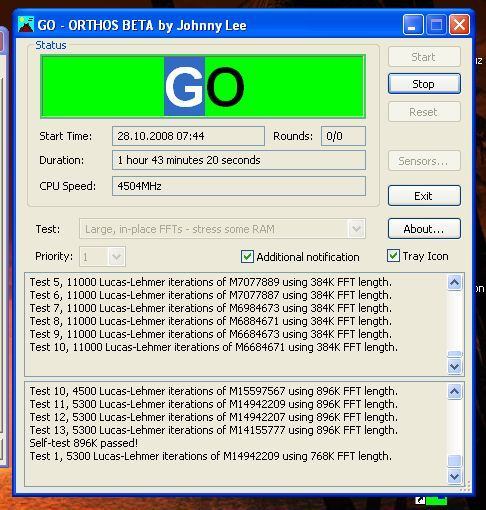Image resolution: width=486 pixels, height=510 pixels.
Task: Click the Test 1 768K FFT log line
Action: point(211,456)
